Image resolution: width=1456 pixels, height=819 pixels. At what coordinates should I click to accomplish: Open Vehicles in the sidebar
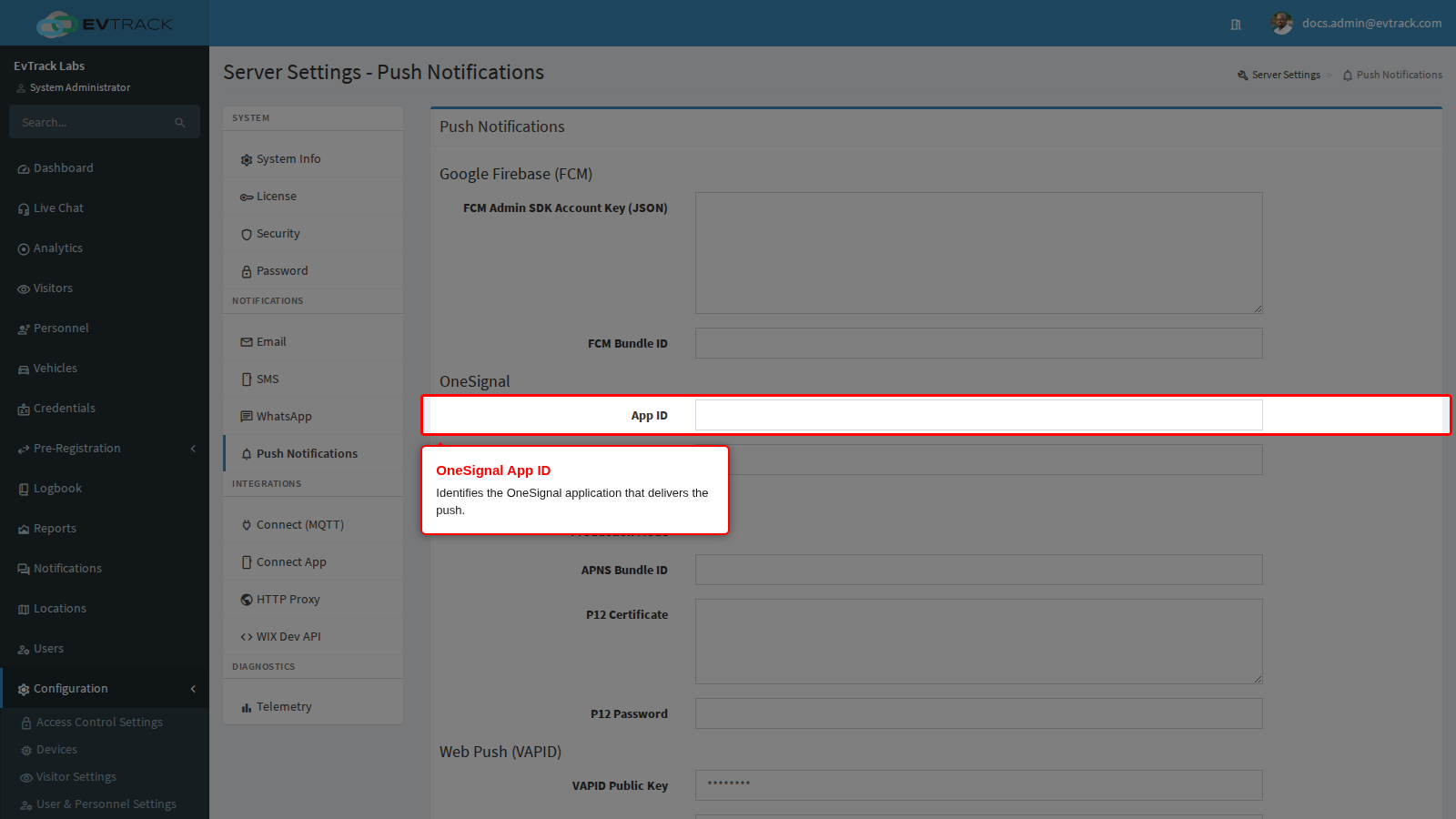(105, 369)
